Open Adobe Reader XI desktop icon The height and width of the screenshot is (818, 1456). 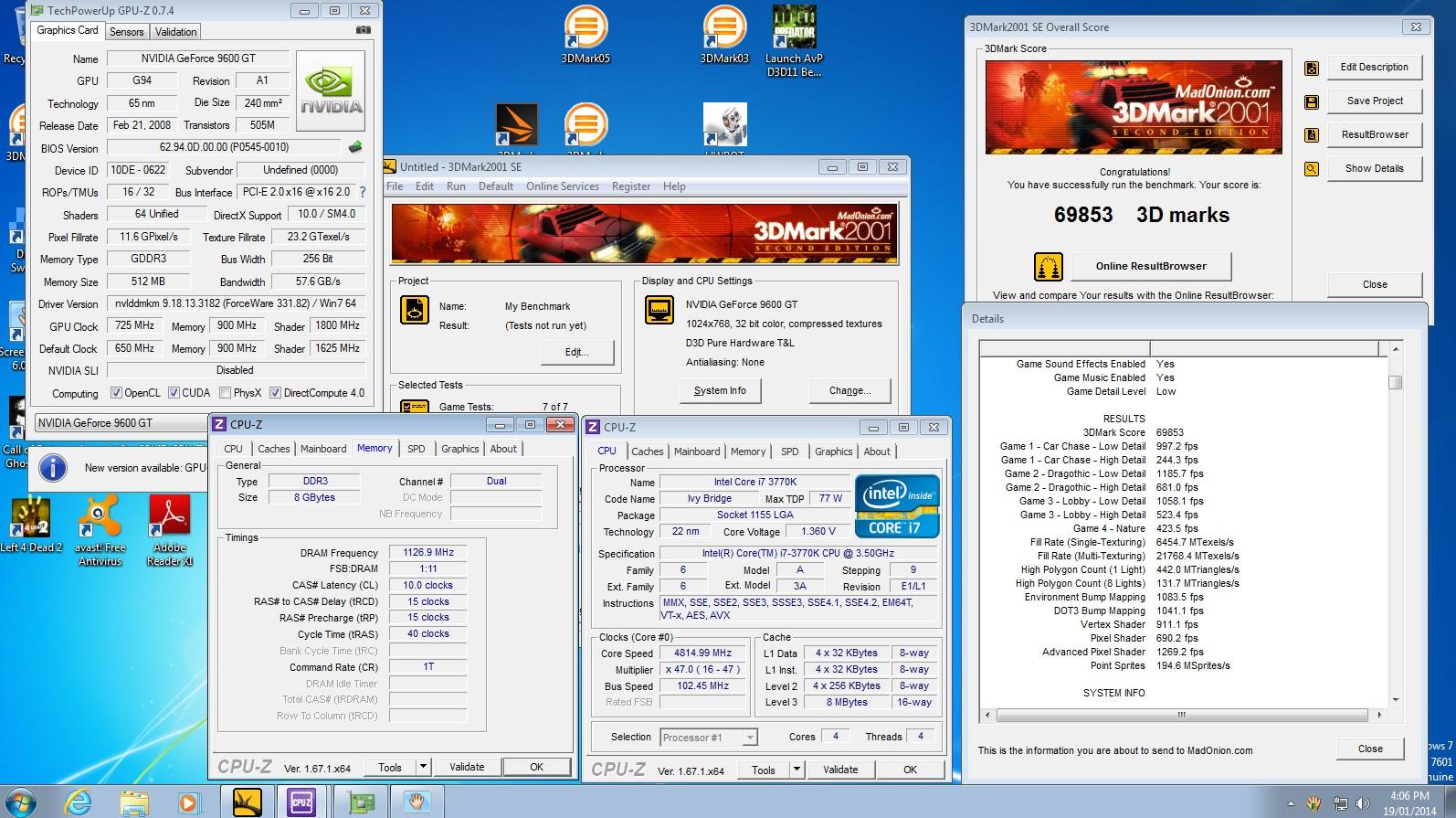pyautogui.click(x=170, y=530)
